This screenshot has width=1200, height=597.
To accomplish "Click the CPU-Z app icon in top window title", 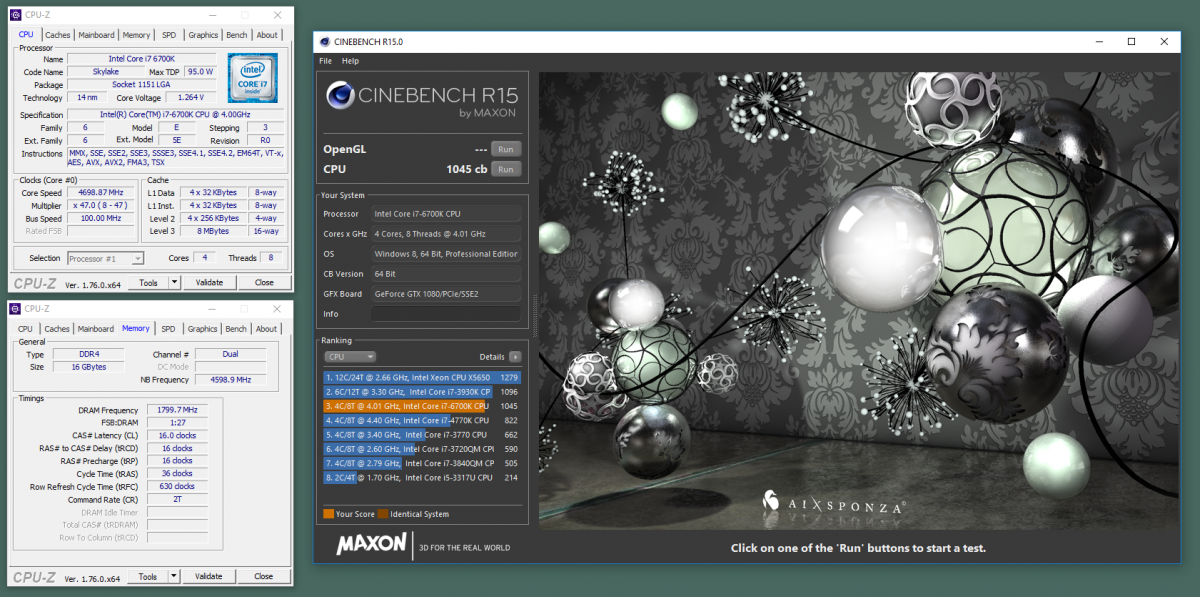I will (x=16, y=15).
